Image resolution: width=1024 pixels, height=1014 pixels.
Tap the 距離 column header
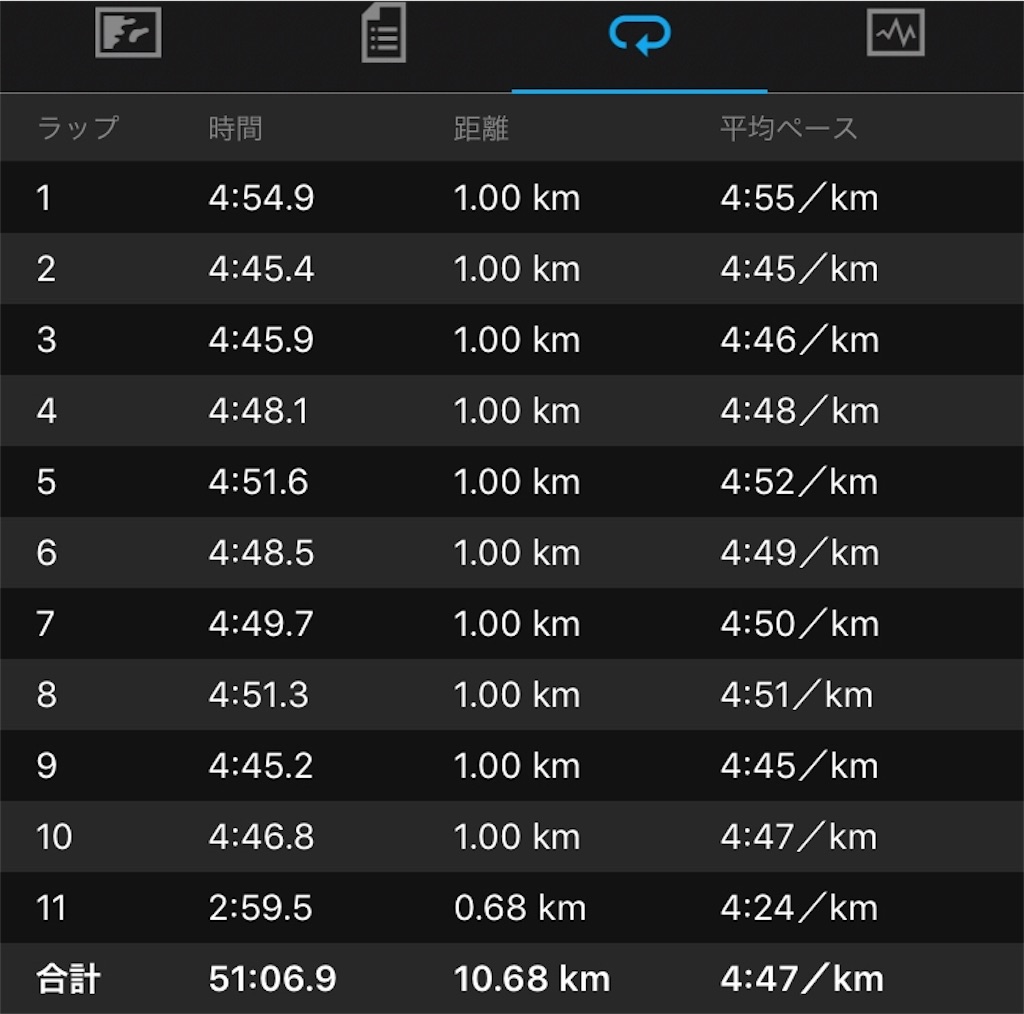(x=481, y=128)
